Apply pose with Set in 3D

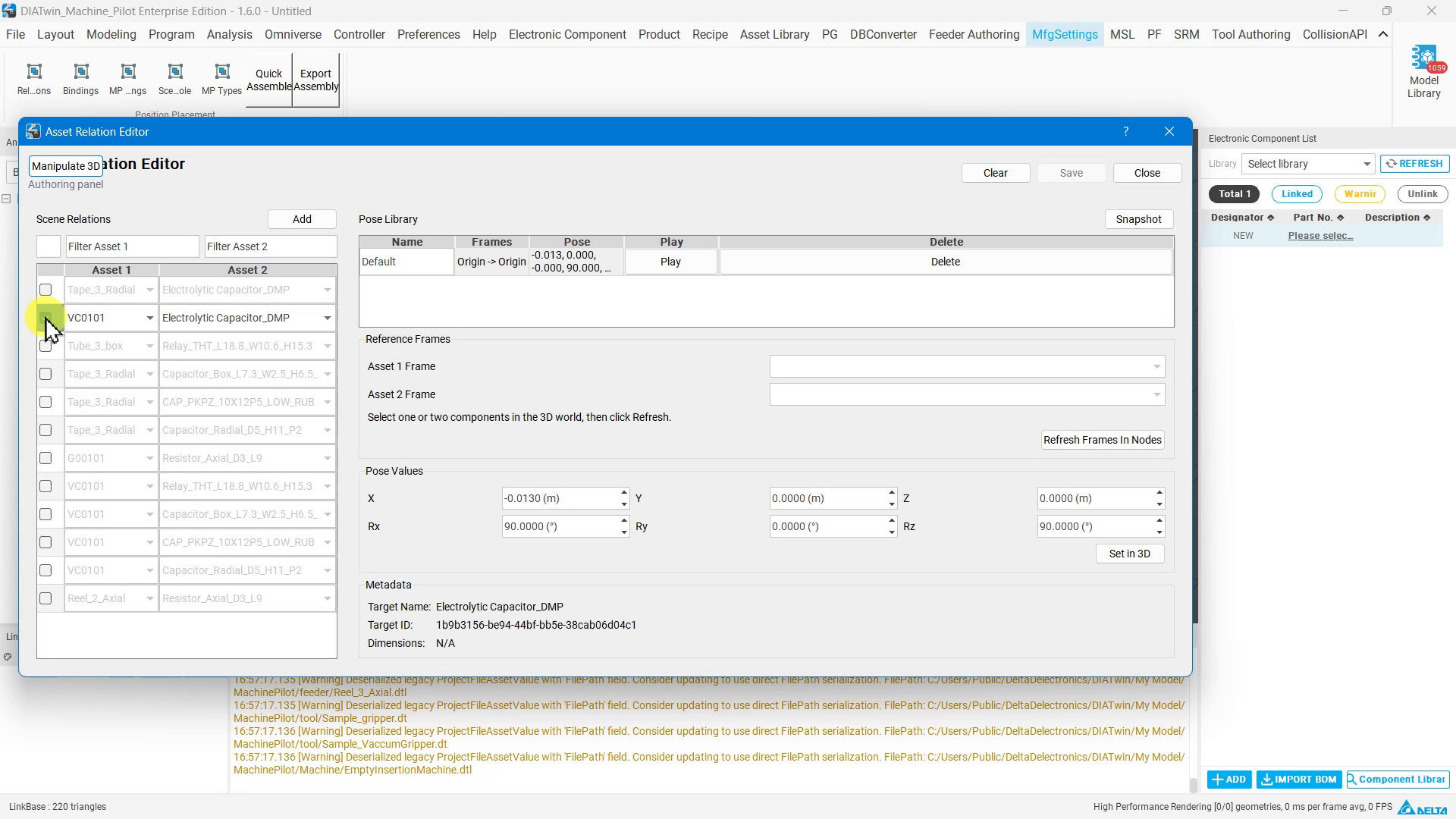[x=1130, y=554]
